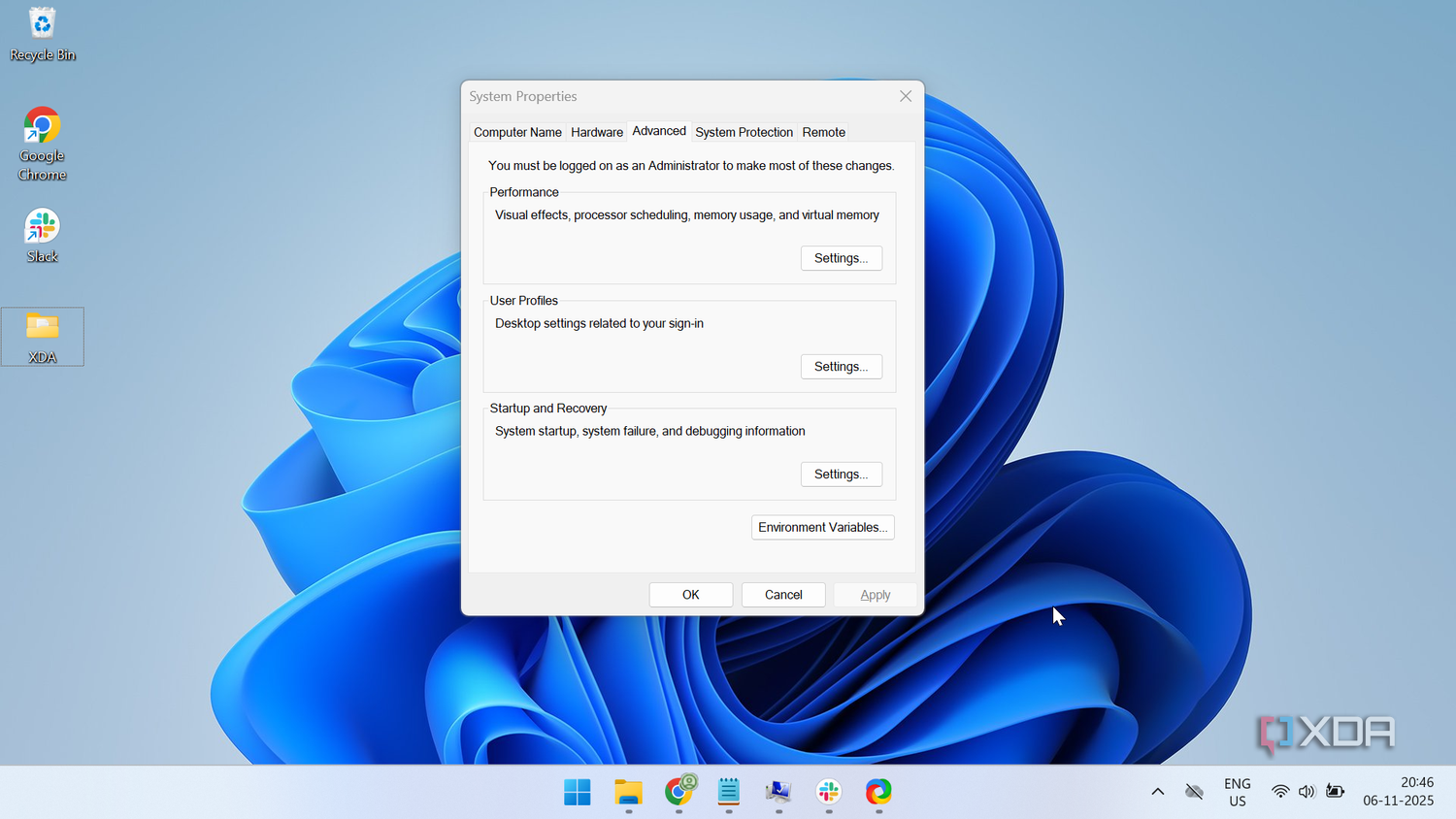Open Environment Variables
The height and width of the screenshot is (819, 1456).
click(822, 527)
